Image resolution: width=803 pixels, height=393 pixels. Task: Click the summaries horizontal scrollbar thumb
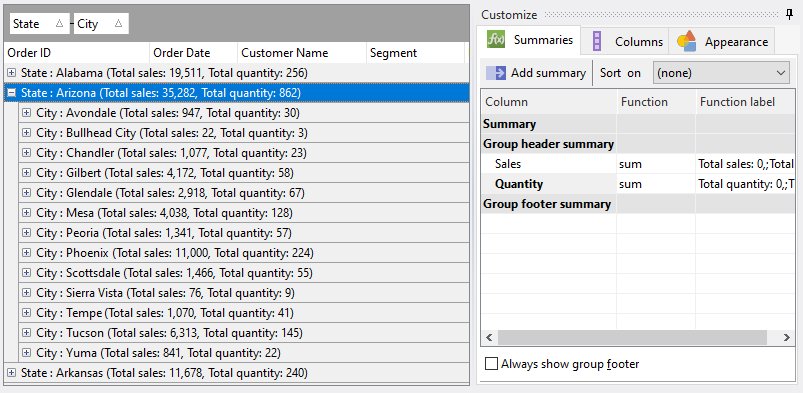pos(632,337)
